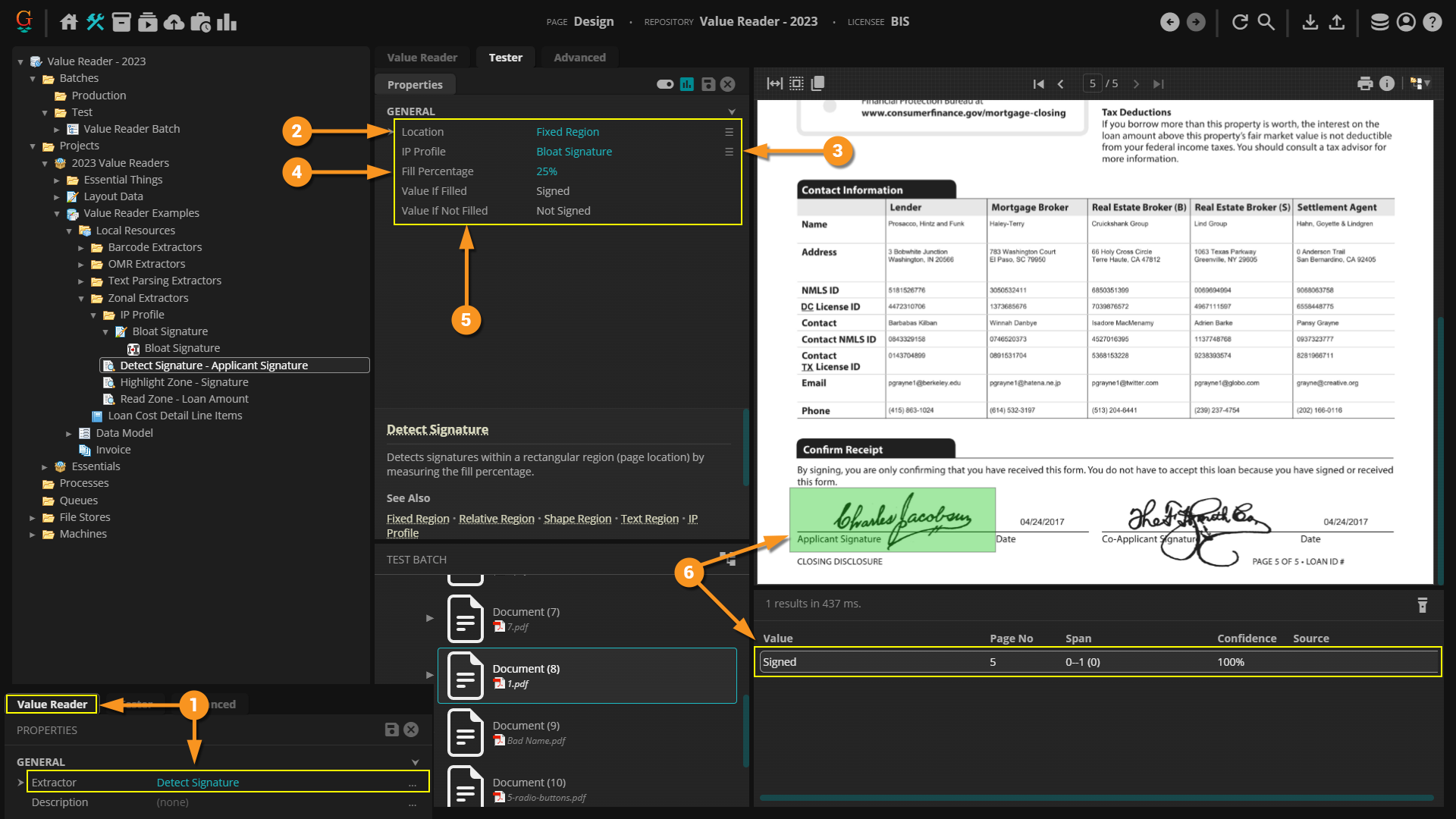
Task: Expand Document (7) in test batch
Action: point(430,618)
